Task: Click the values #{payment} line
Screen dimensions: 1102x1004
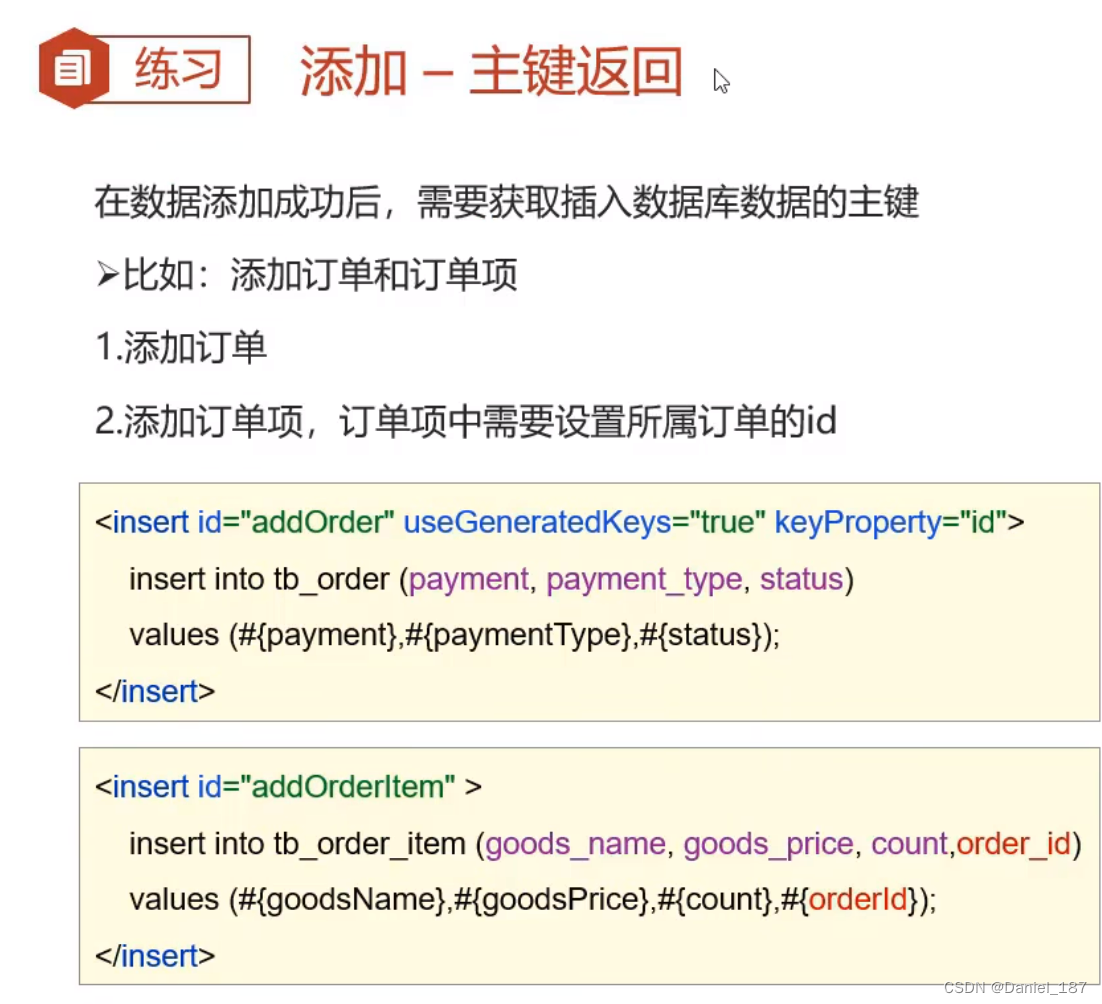Action: (454, 635)
